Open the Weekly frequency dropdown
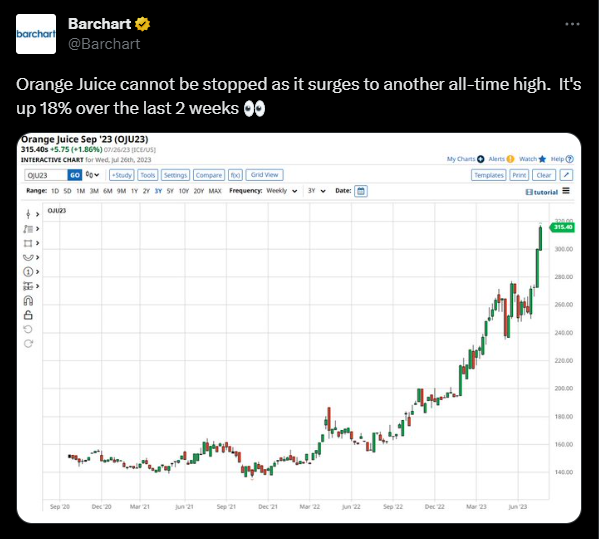The image size is (599, 539). pos(282,191)
